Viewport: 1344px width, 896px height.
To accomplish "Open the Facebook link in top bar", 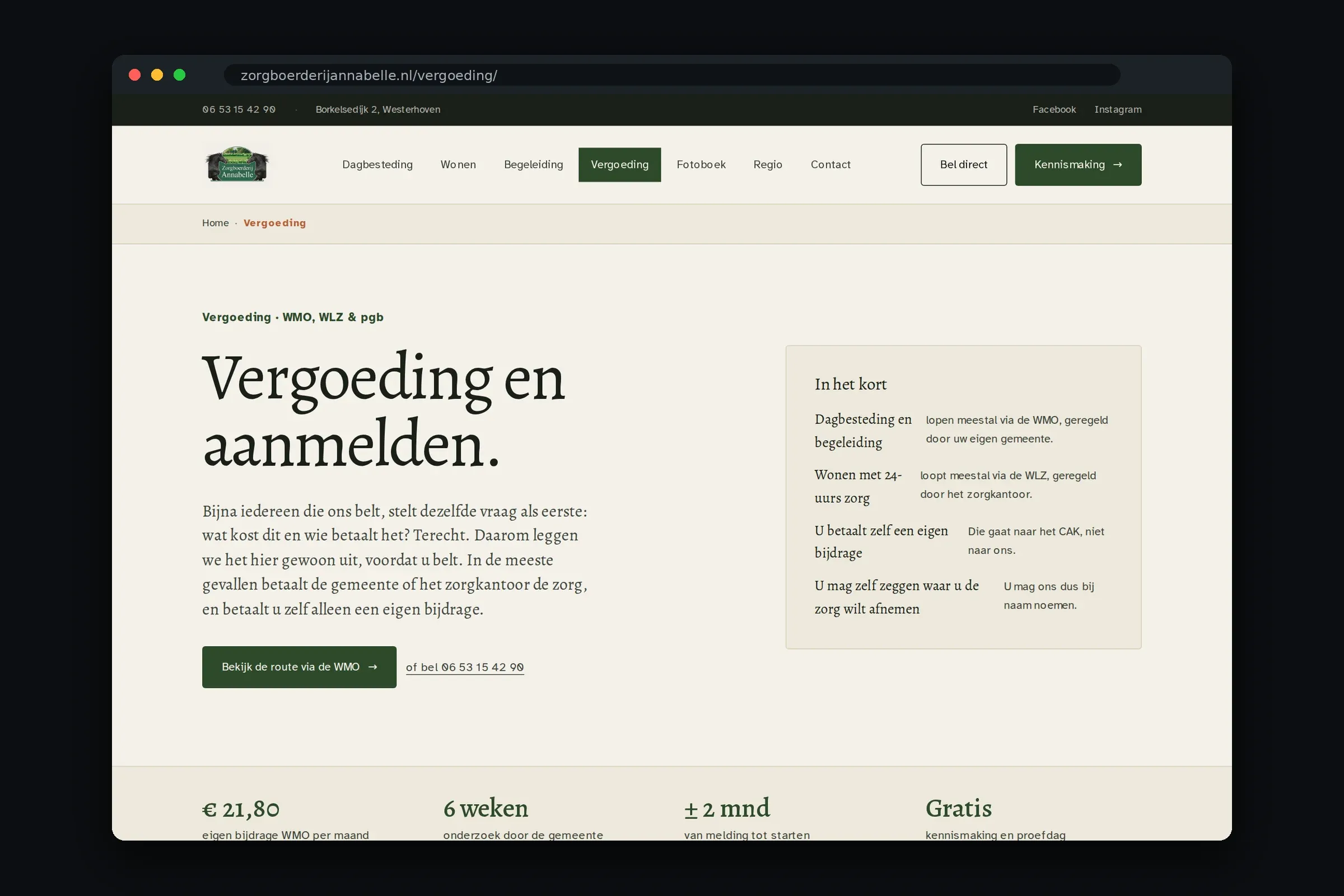I will pyautogui.click(x=1054, y=109).
